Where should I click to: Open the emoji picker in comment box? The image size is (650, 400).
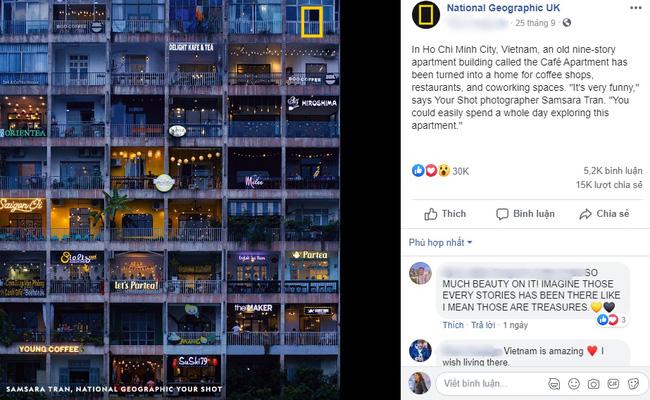click(574, 384)
